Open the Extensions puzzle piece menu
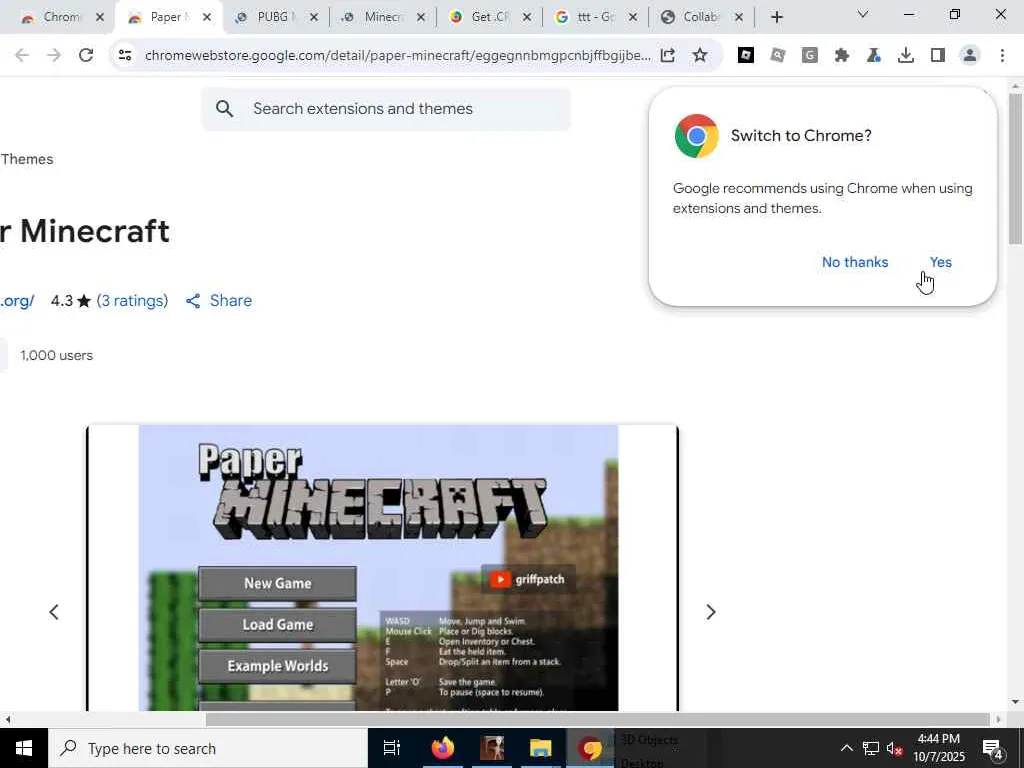The height and width of the screenshot is (768, 1024). (842, 56)
